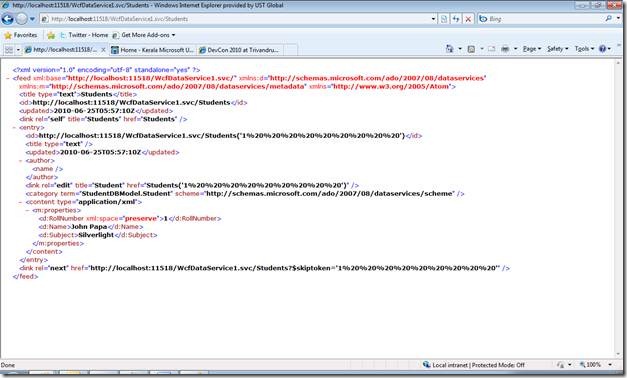Go back with the Back arrow button
Image resolution: width=627 pixels, height=378 pixels.
coord(8,19)
